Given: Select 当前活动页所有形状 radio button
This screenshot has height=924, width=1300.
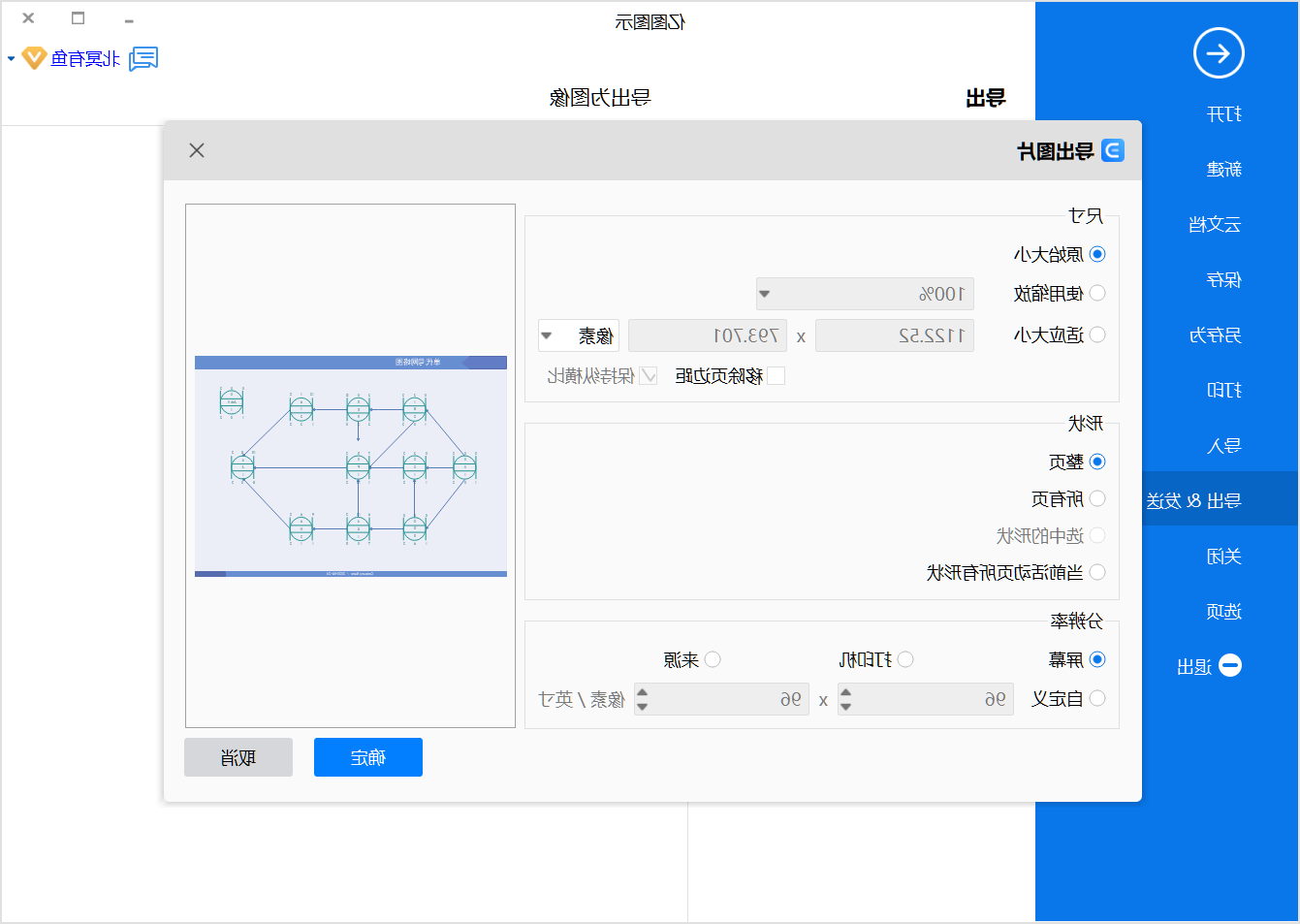Looking at the screenshot, I should [x=1097, y=572].
